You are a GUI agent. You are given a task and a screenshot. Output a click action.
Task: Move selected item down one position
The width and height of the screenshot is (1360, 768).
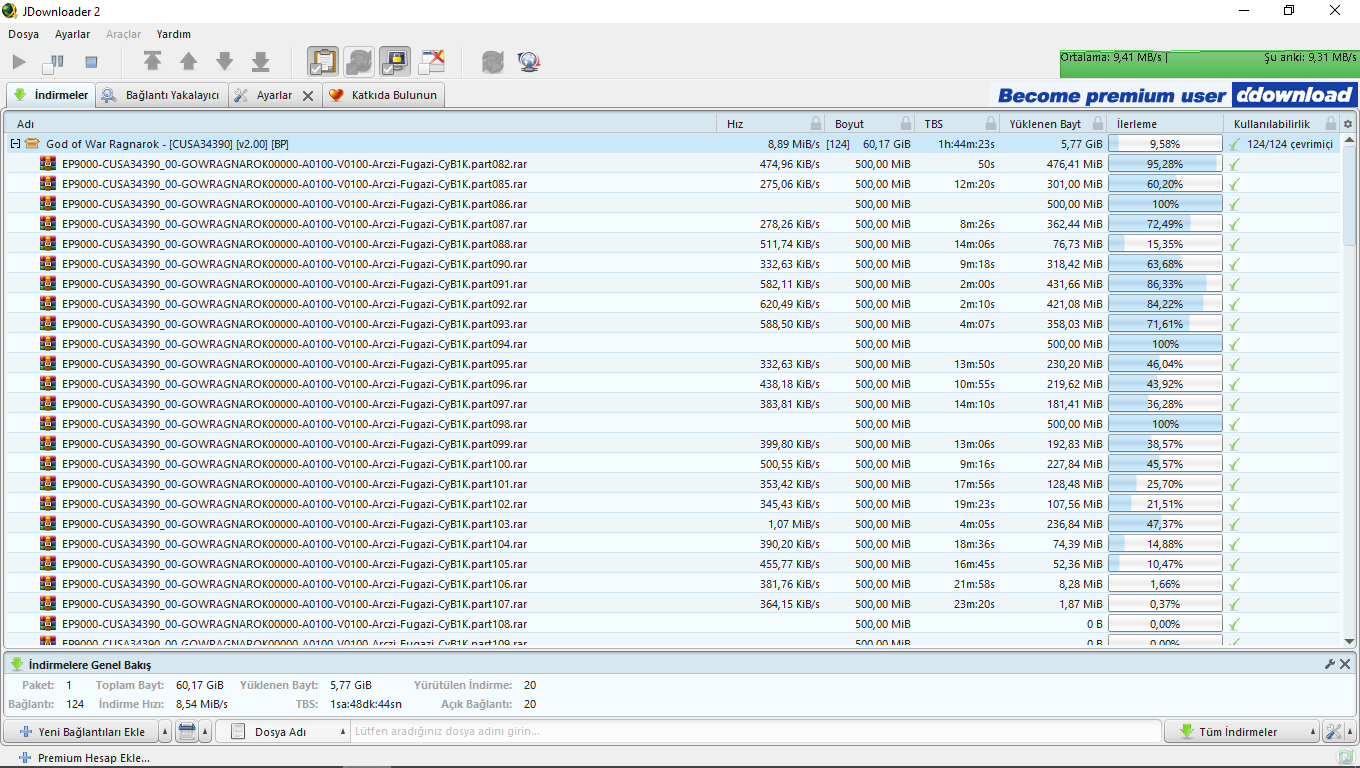(224, 62)
